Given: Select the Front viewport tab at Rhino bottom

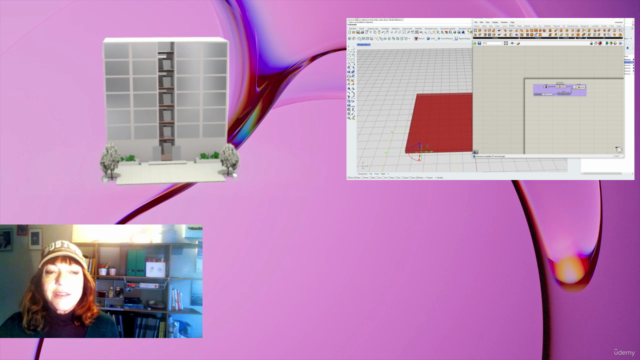Looking at the screenshot, I should [377, 174].
